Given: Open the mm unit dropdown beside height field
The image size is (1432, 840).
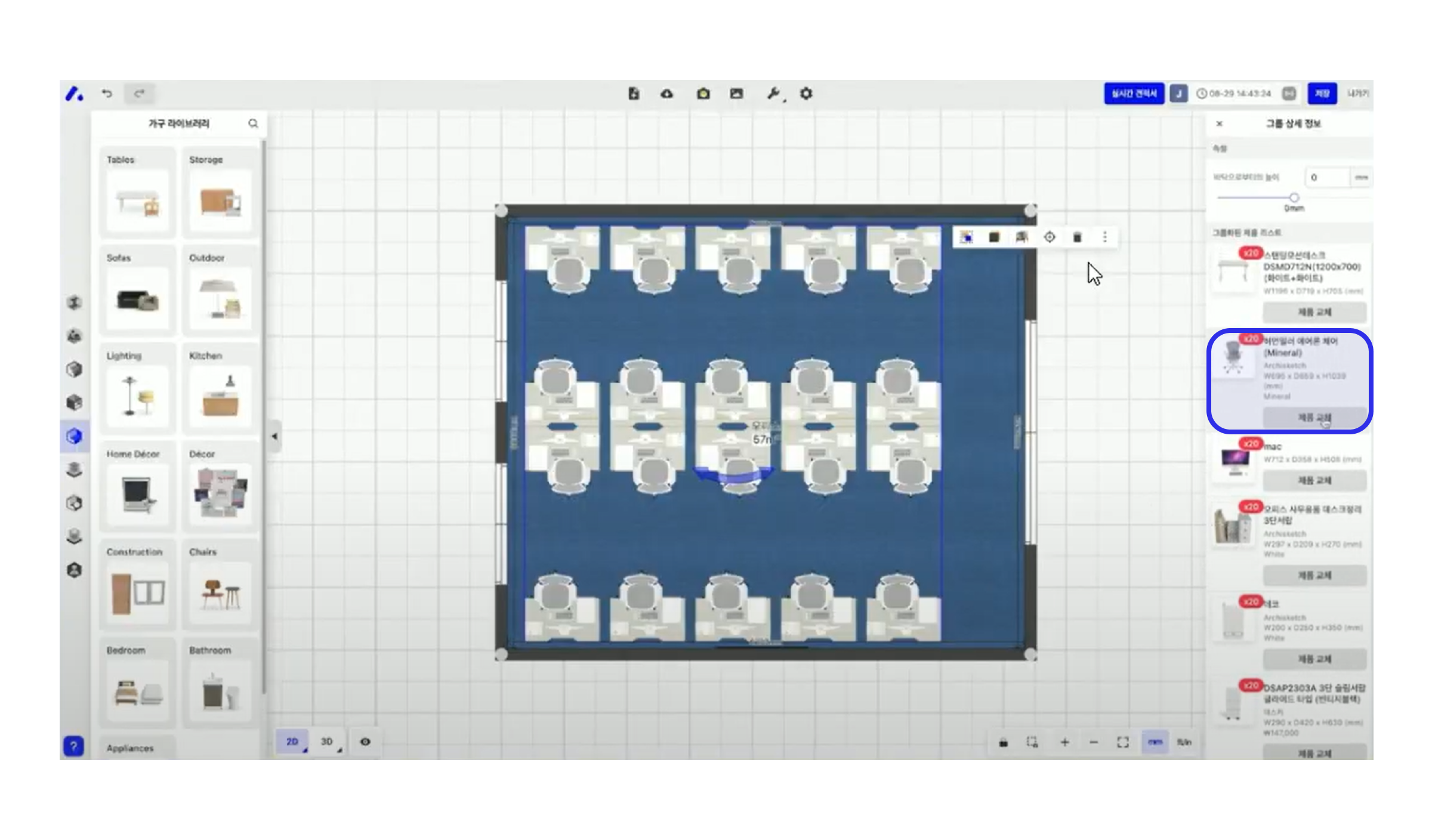Looking at the screenshot, I should click(1361, 177).
